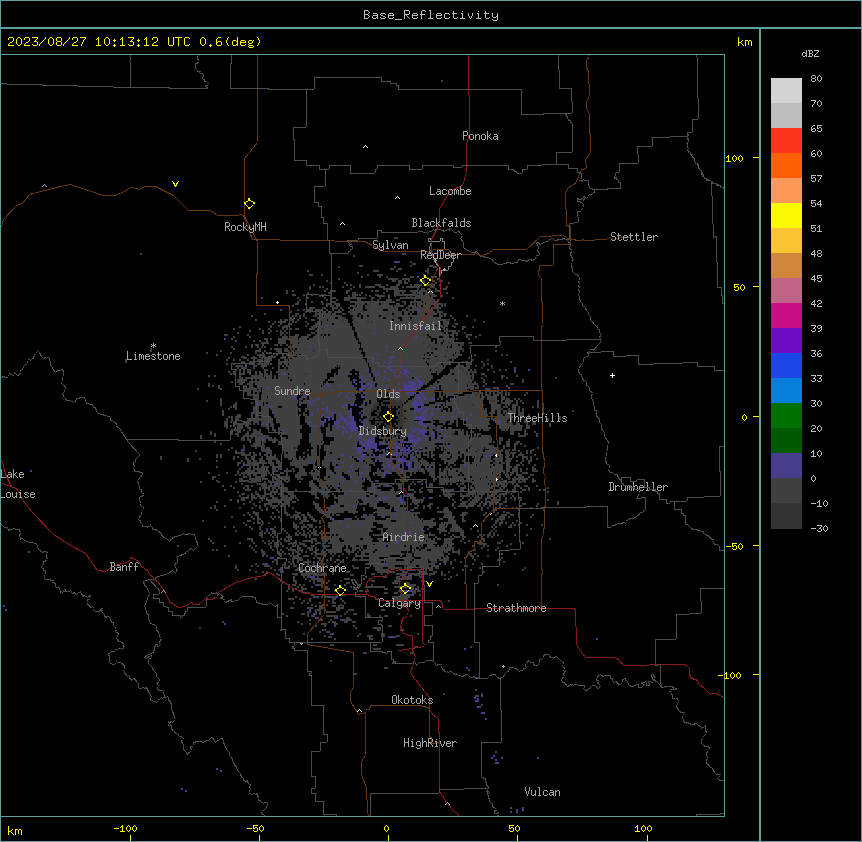This screenshot has height=842, width=862.
Task: Click the RedDeer town label
Action: [440, 255]
